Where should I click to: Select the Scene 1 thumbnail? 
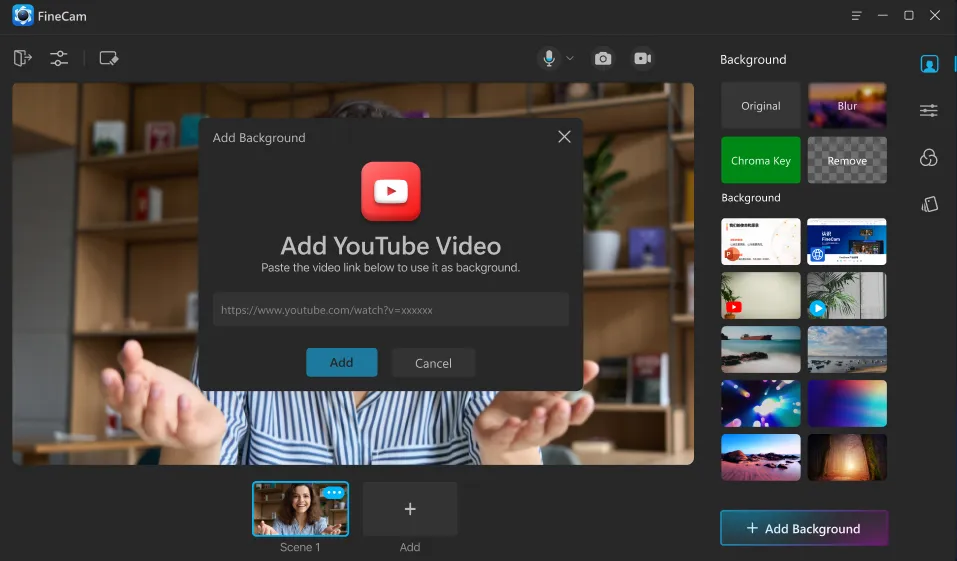pyautogui.click(x=300, y=509)
